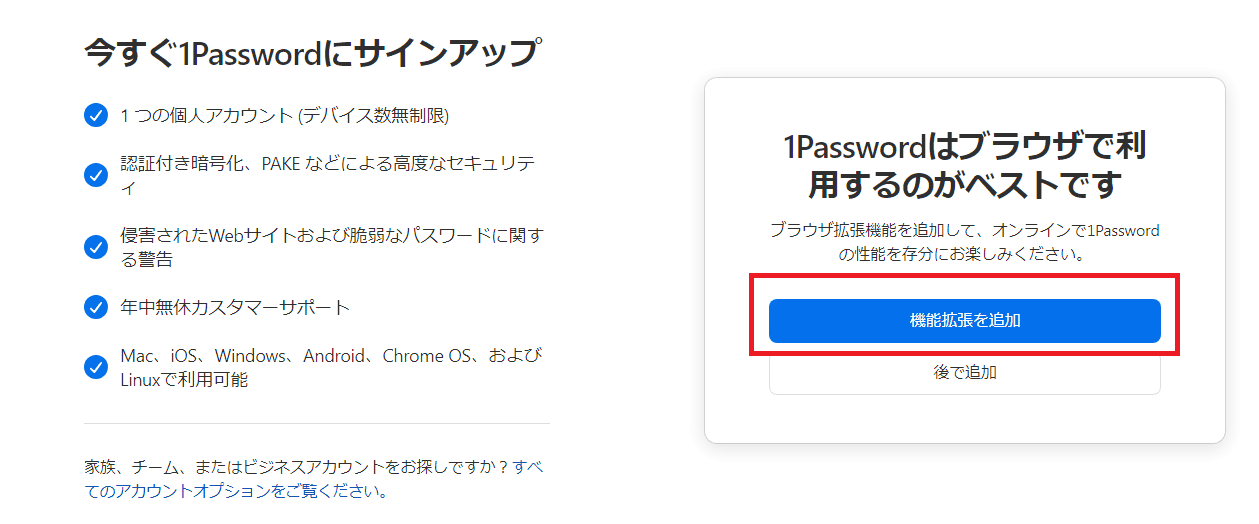Image resolution: width=1259 pixels, height=524 pixels.
Task: Add the extension with 機能拡張を追加 button
Action: click(x=964, y=321)
